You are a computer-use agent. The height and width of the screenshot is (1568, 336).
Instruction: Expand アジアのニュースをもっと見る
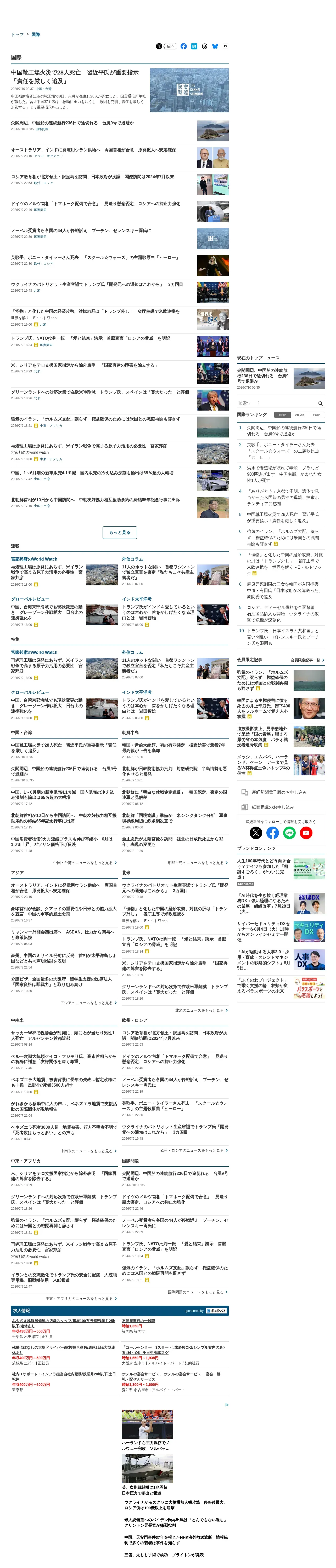[x=88, y=1002]
